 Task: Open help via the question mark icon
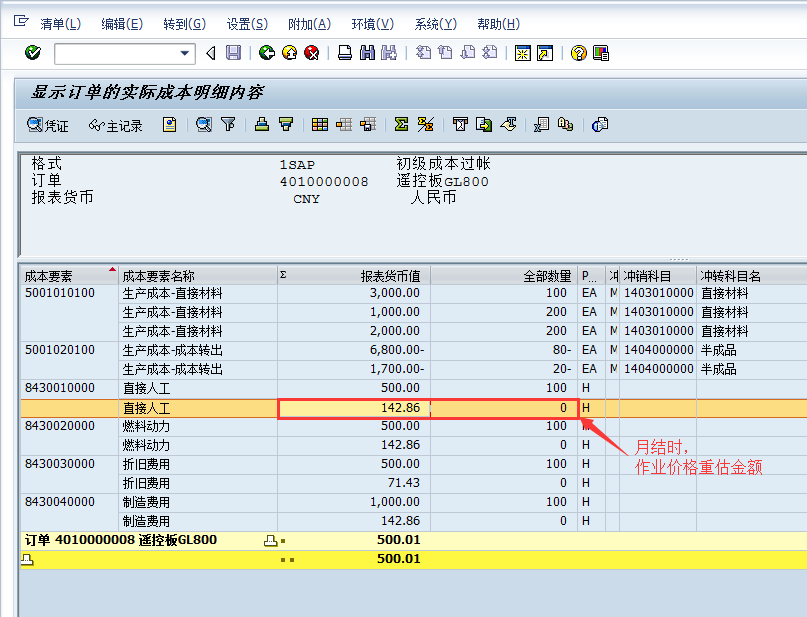pyautogui.click(x=578, y=55)
